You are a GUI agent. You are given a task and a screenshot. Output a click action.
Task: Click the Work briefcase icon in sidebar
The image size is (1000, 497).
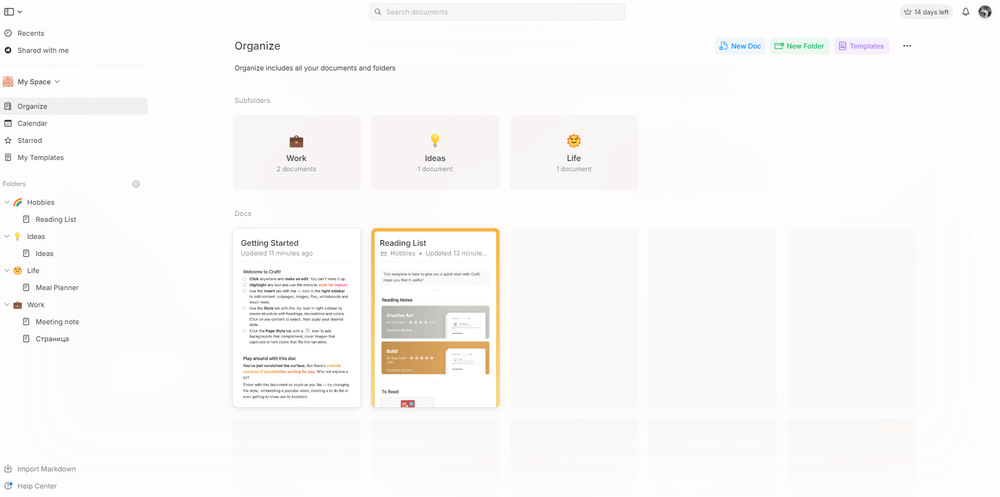pyautogui.click(x=18, y=305)
